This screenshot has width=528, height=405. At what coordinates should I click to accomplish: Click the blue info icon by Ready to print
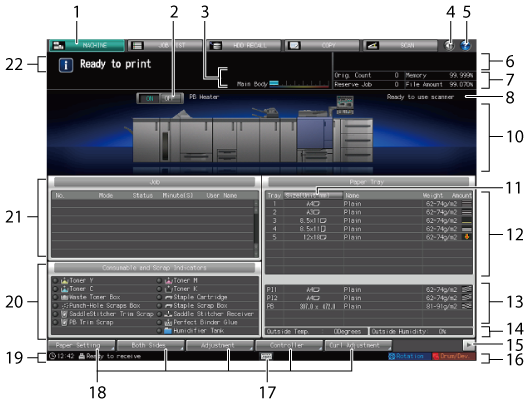point(66,65)
